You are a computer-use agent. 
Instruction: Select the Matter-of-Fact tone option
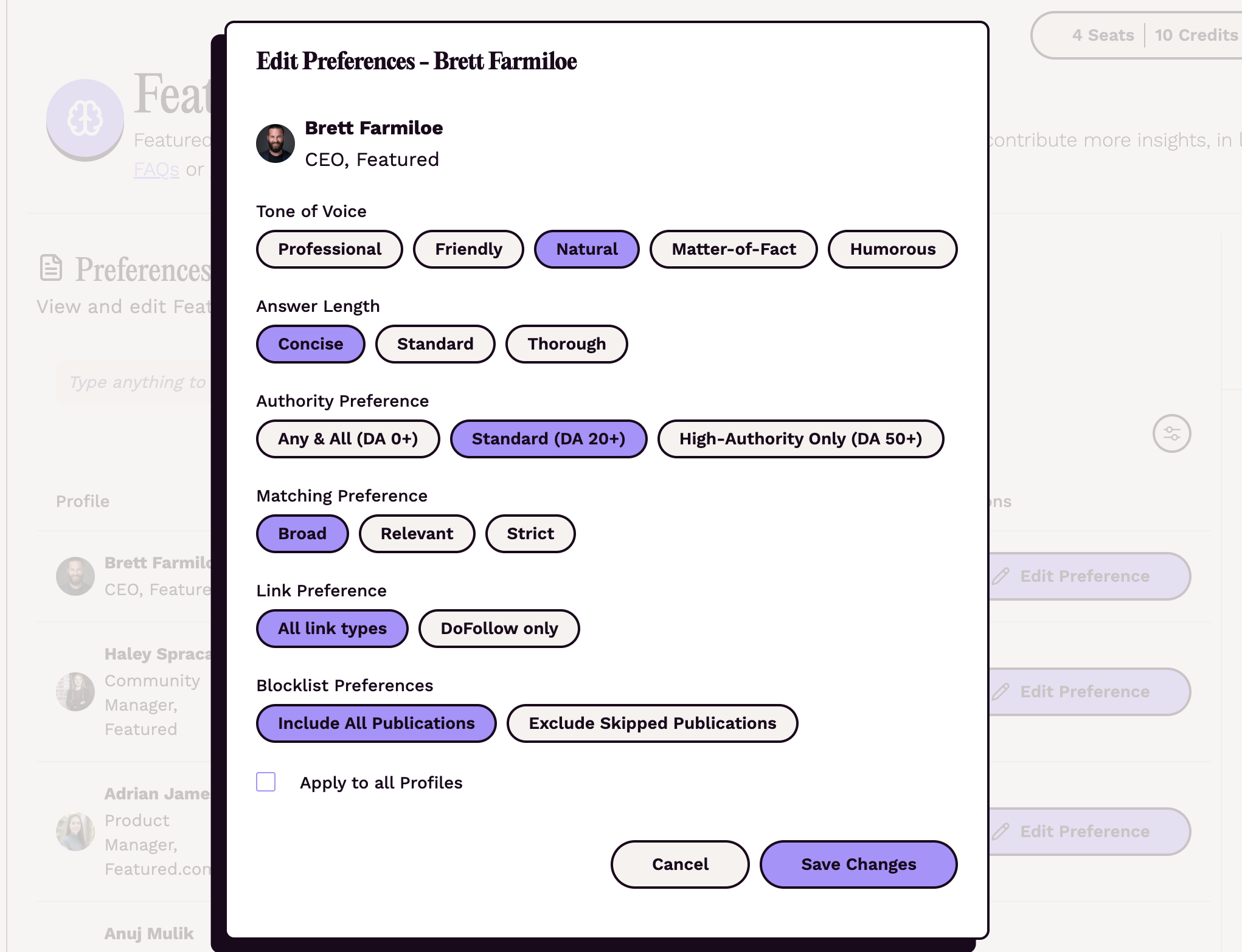pyautogui.click(x=733, y=249)
